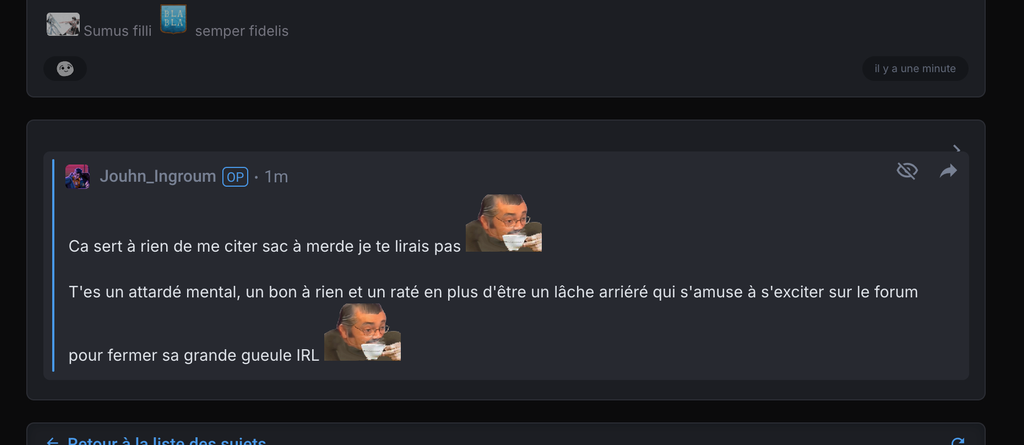Open the emoji reaction picker
Viewport: 1024px width, 445px height.
[65, 69]
